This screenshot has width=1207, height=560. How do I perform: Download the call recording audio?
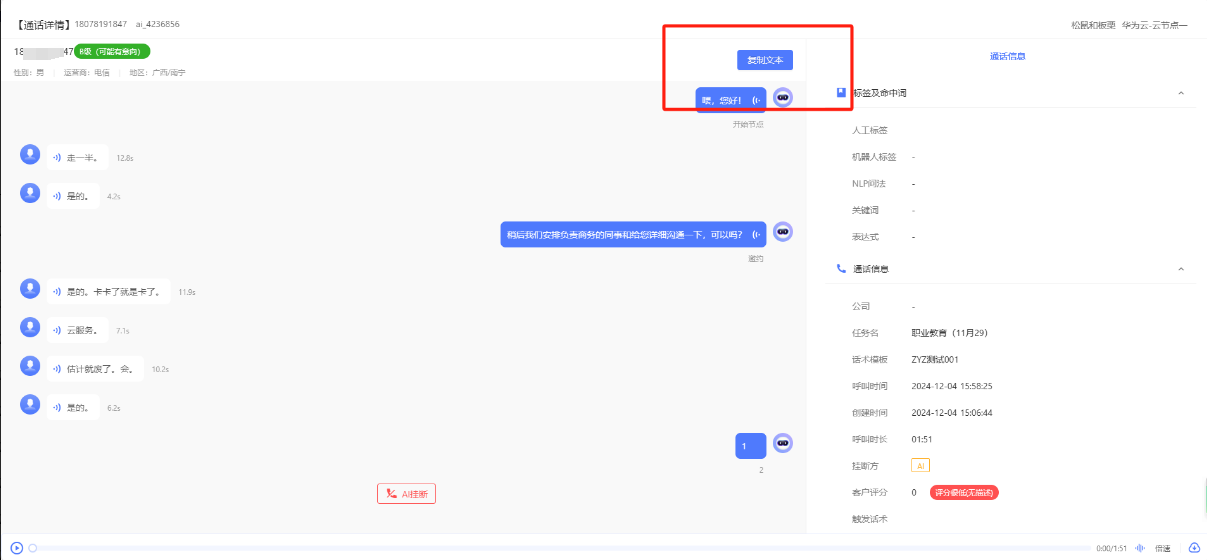pyautogui.click(x=1193, y=548)
